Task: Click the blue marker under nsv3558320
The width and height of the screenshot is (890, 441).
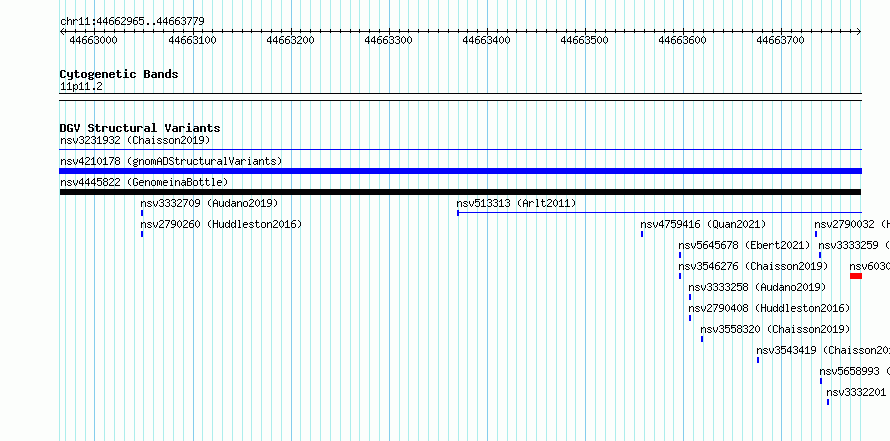Action: point(702,339)
